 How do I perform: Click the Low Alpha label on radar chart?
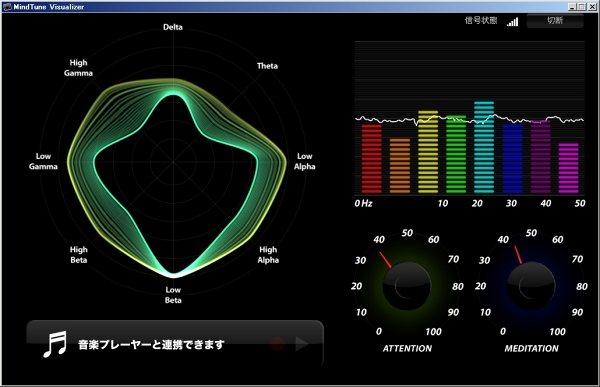pyautogui.click(x=305, y=161)
